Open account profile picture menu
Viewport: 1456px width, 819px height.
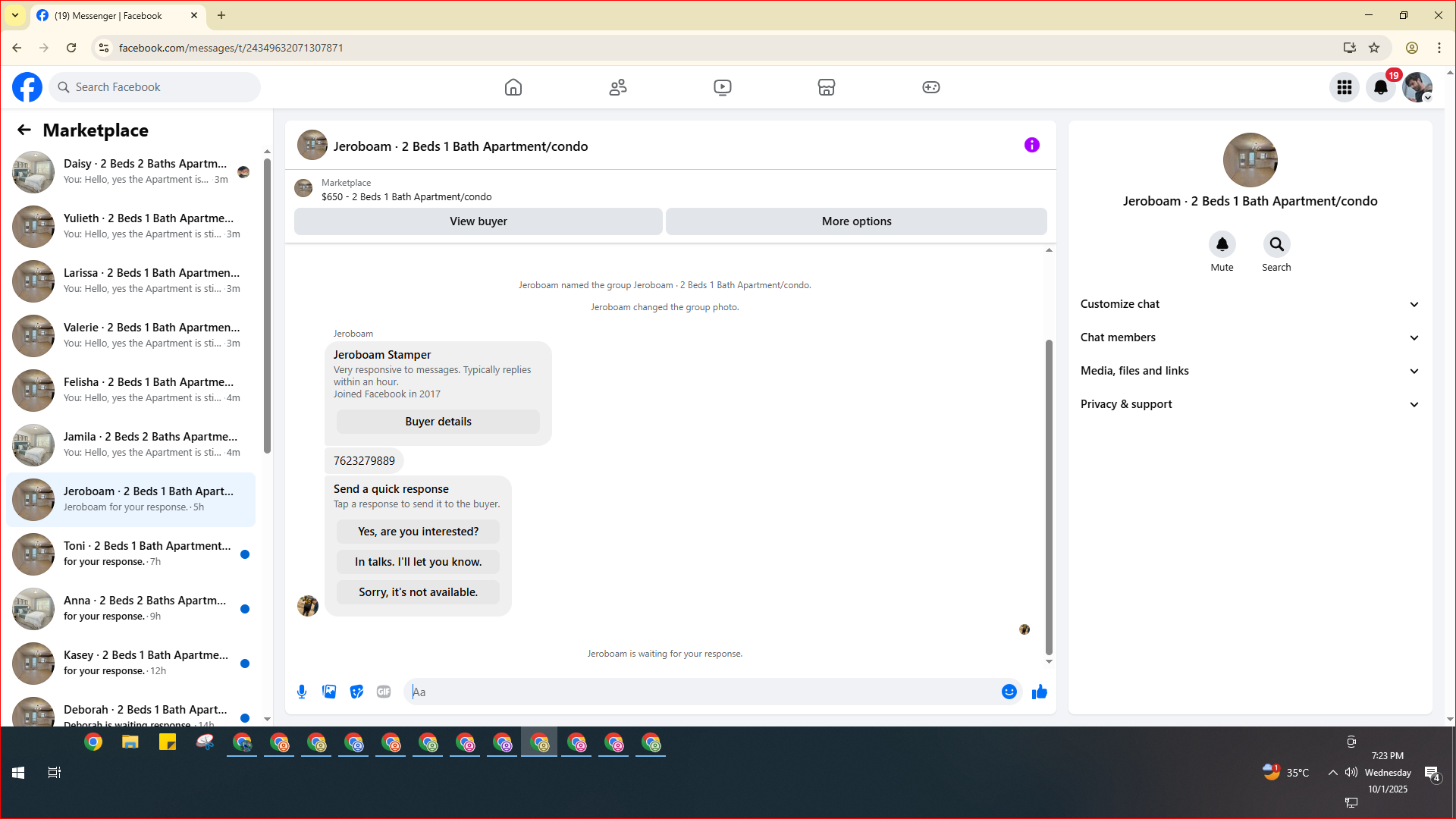point(1417,87)
